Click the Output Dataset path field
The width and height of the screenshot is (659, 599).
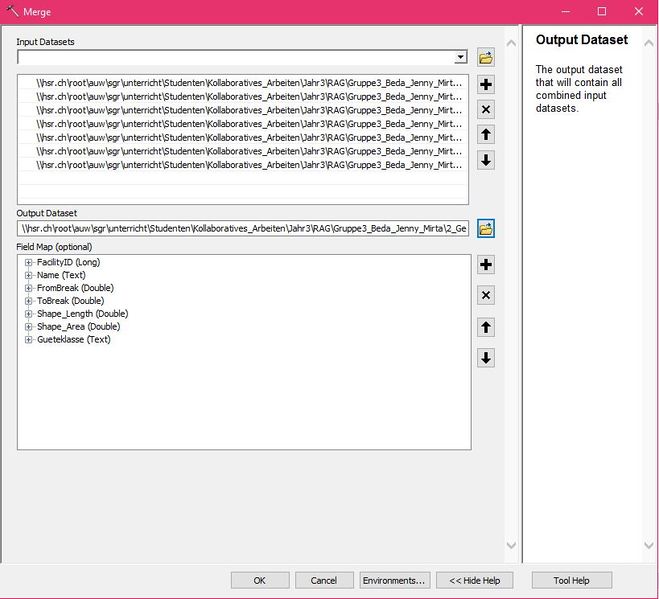(243, 228)
